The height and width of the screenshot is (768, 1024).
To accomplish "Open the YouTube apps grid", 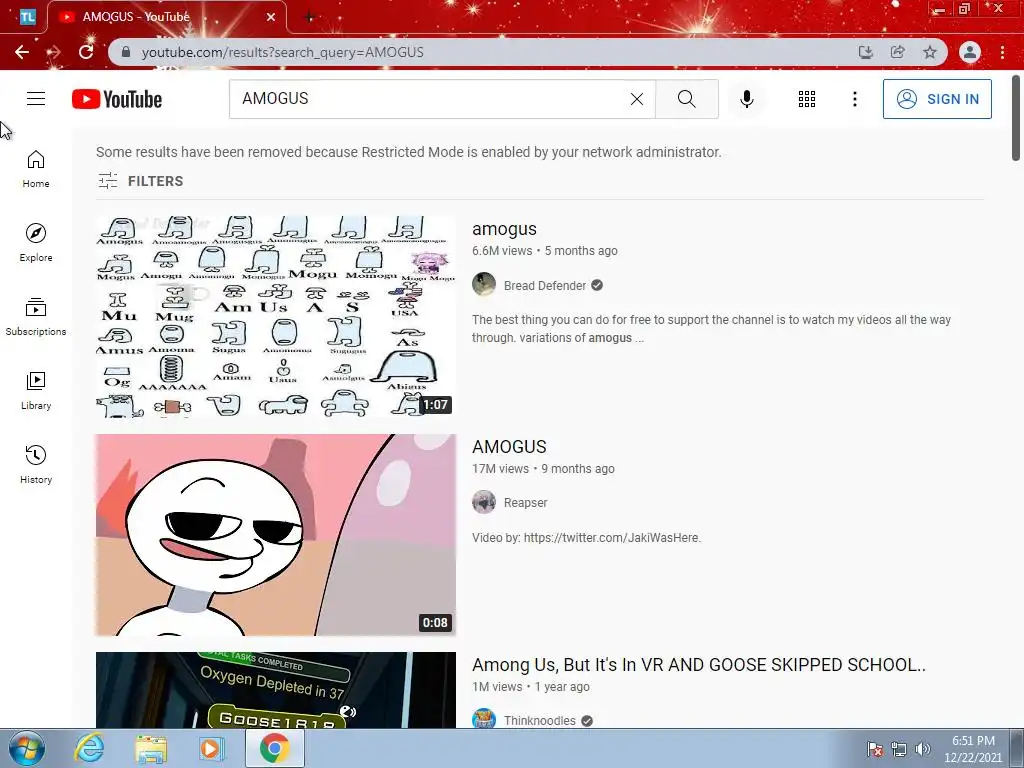I will [807, 99].
